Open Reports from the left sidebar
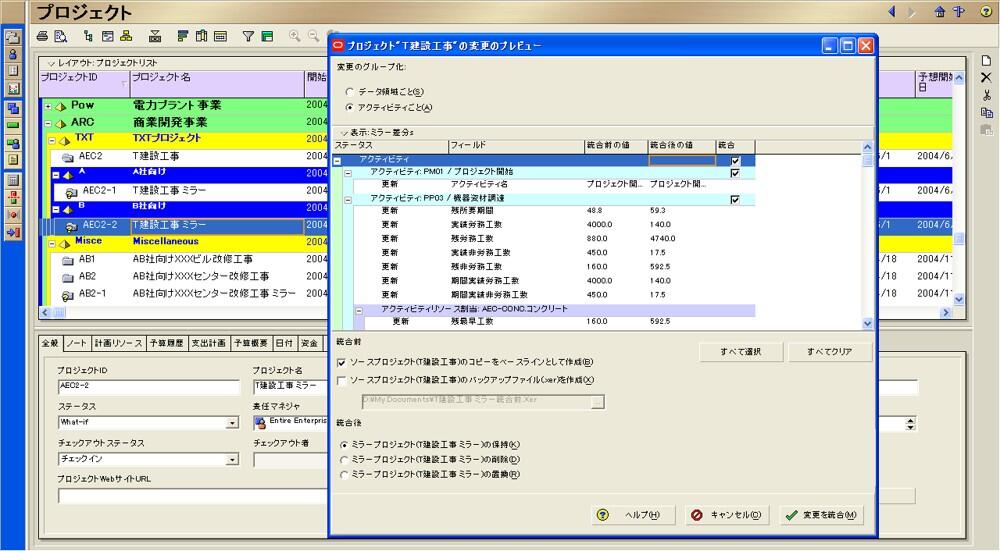Image resolution: width=1000 pixels, height=551 pixels. tap(13, 71)
